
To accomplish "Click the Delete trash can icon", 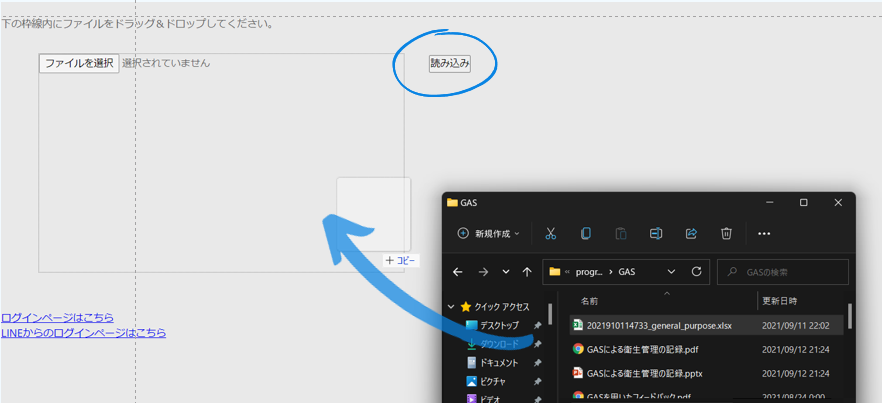I will (727, 233).
